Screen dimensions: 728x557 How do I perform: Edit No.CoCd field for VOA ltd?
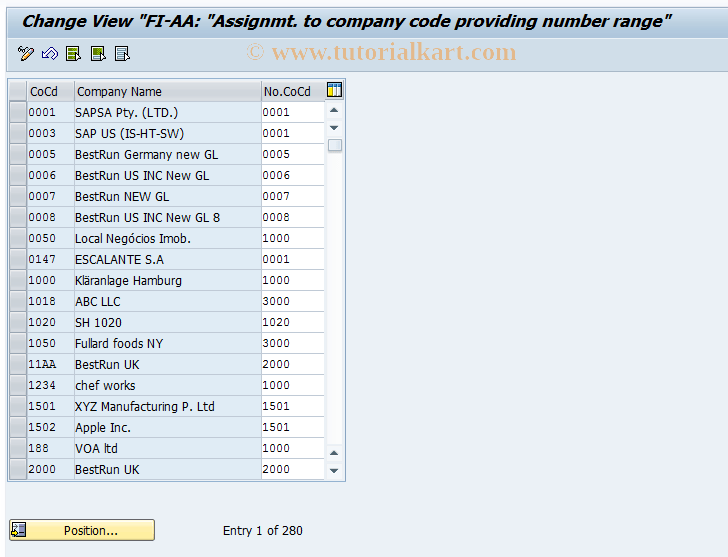coord(292,448)
